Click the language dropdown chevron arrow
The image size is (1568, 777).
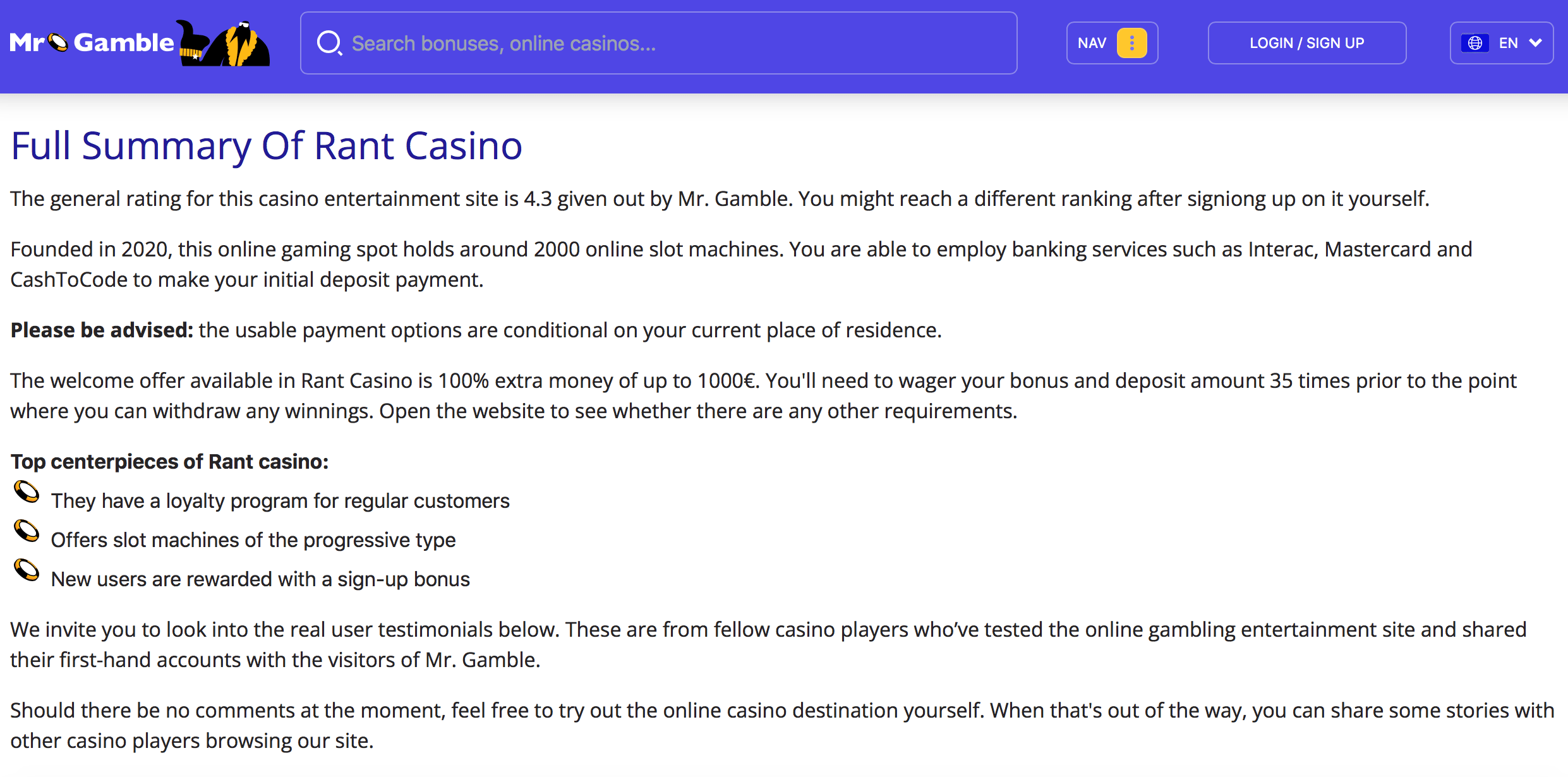(x=1535, y=43)
